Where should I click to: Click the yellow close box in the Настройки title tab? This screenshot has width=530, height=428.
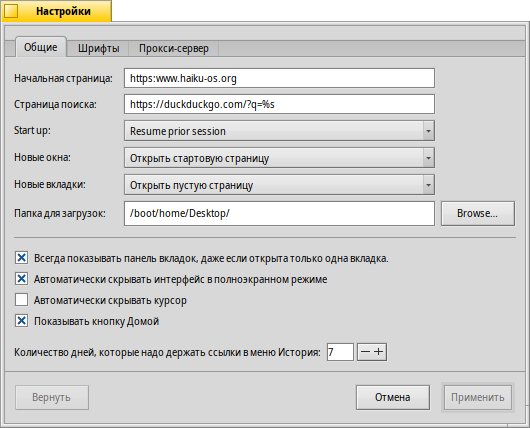point(11,11)
